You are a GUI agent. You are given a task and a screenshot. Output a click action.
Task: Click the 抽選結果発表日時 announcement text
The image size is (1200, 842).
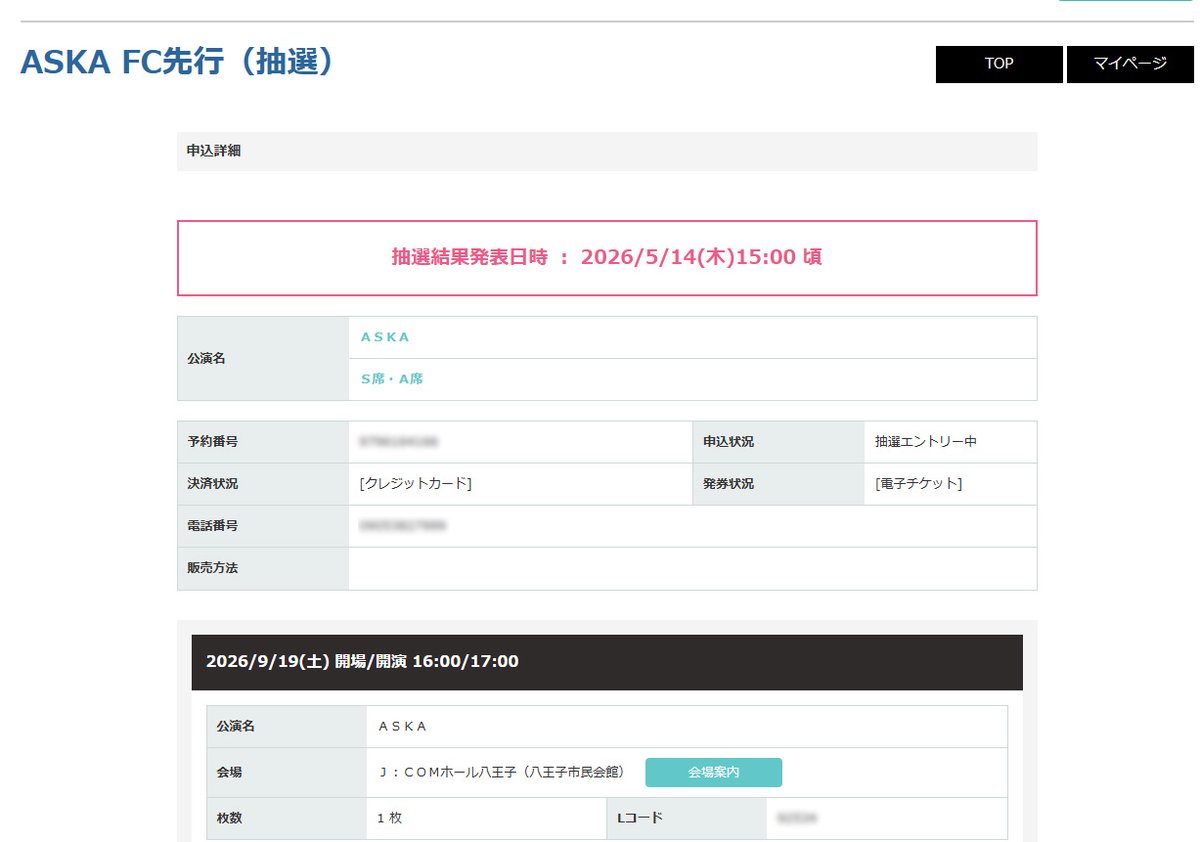[606, 257]
